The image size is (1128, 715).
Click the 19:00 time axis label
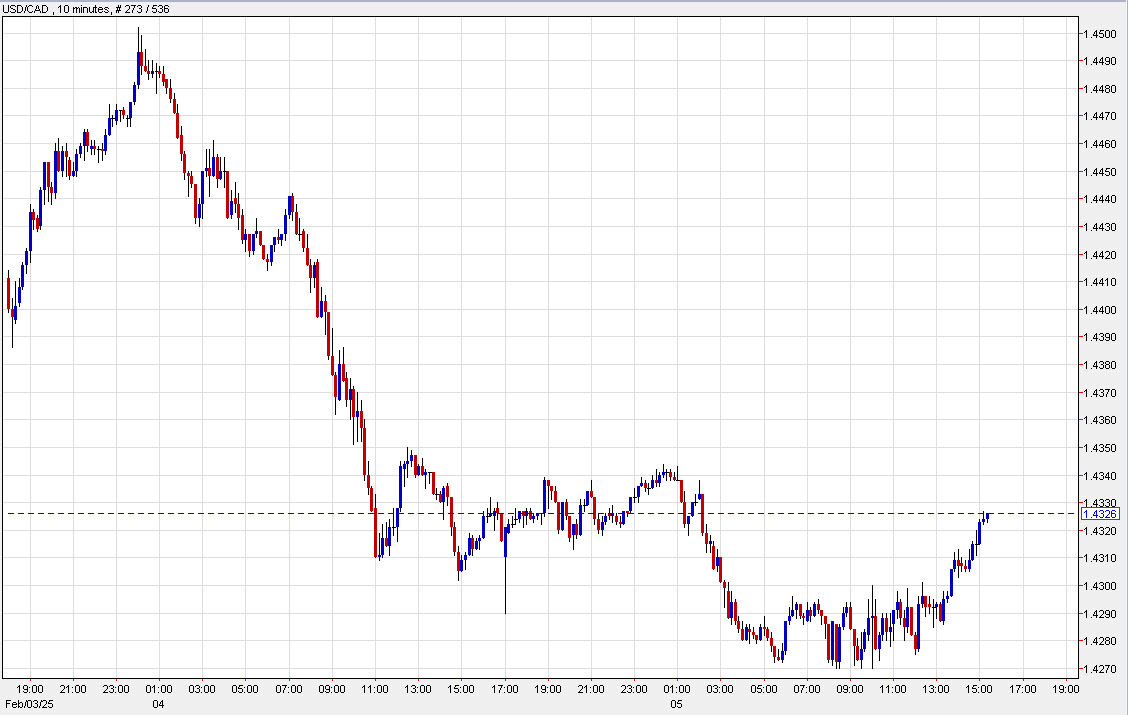tap(29, 688)
